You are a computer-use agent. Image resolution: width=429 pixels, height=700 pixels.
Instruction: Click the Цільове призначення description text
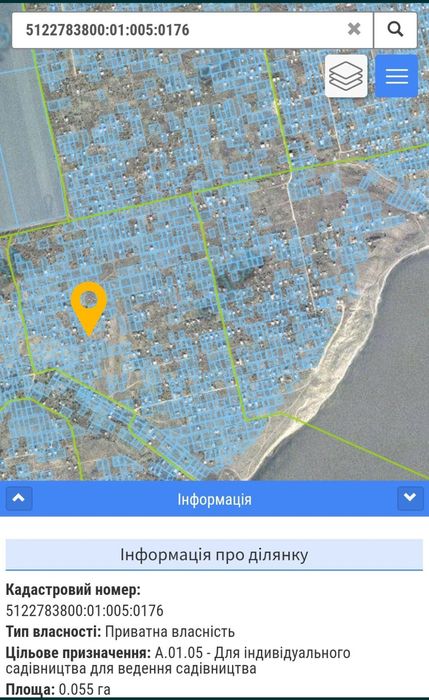click(178, 661)
